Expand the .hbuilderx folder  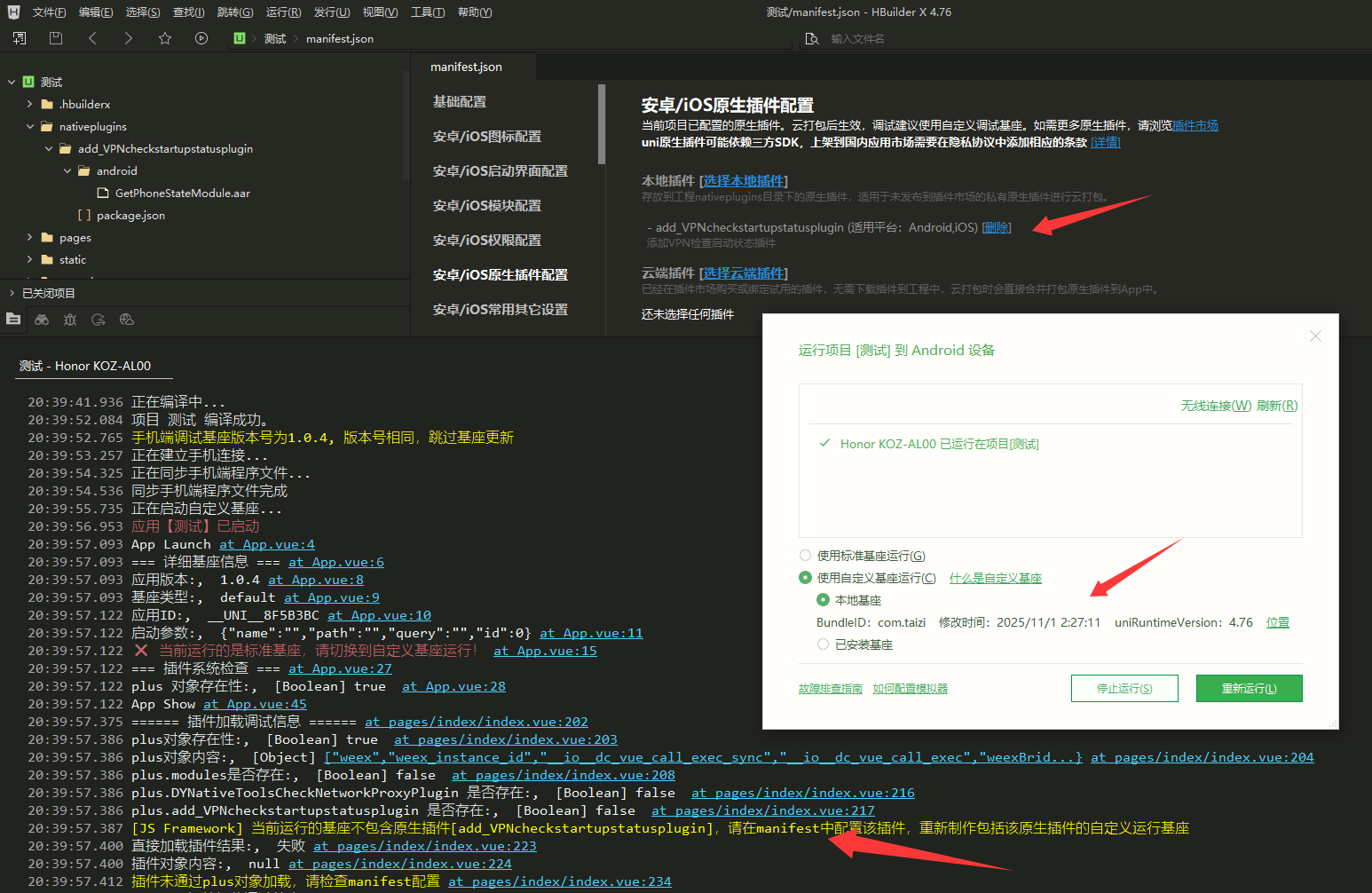(30, 104)
